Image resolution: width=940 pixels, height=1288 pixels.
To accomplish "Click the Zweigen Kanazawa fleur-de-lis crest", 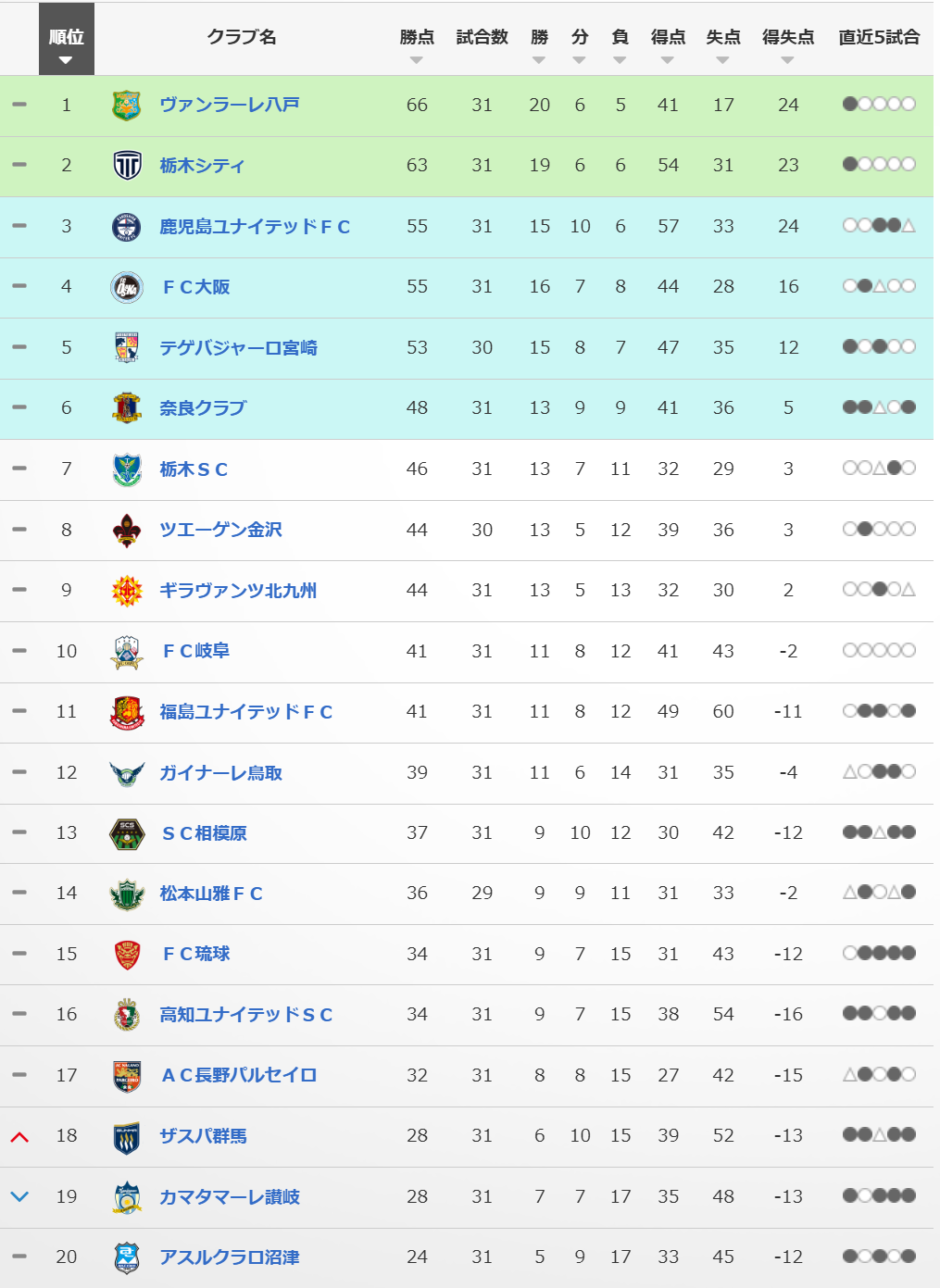I will pos(126,530).
